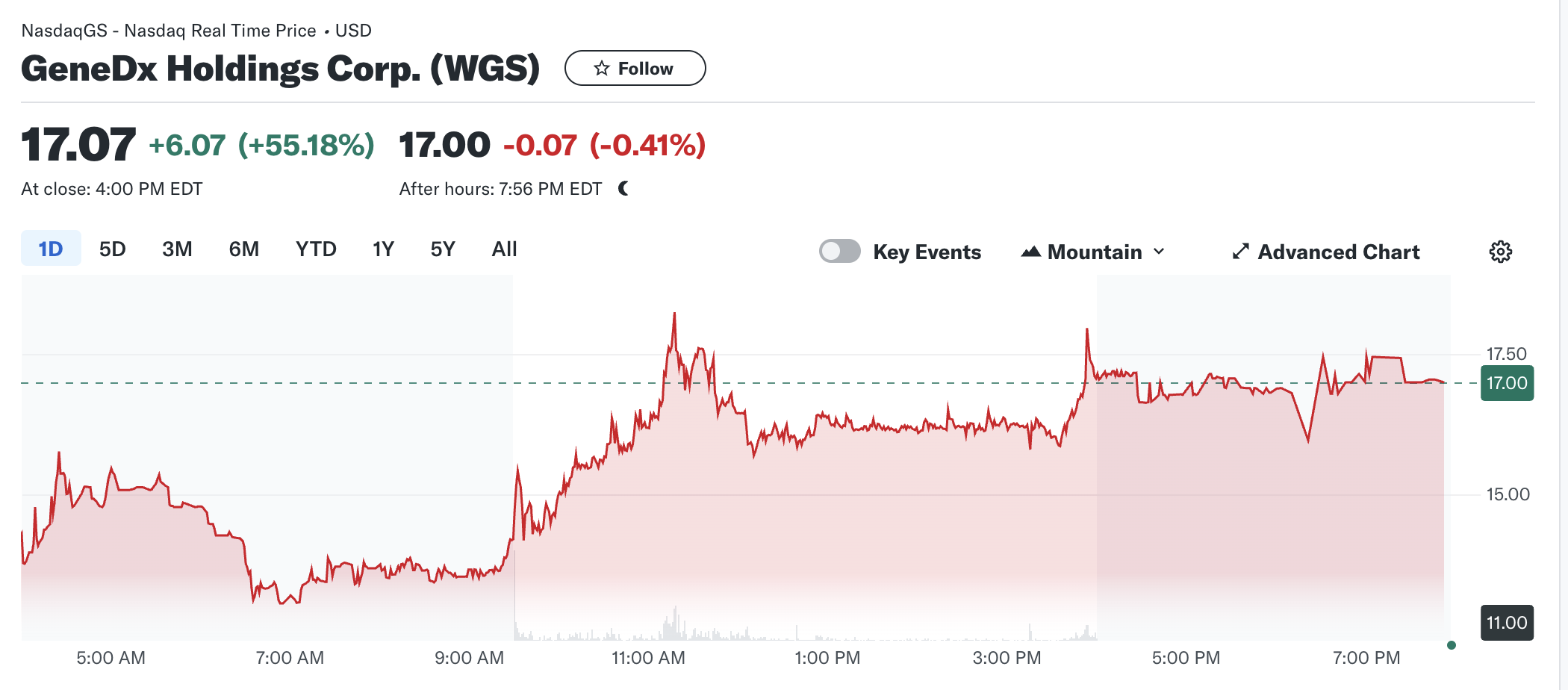Select the YTD chart range tab
Image resolution: width=1568 pixels, height=690 pixels.
click(317, 249)
